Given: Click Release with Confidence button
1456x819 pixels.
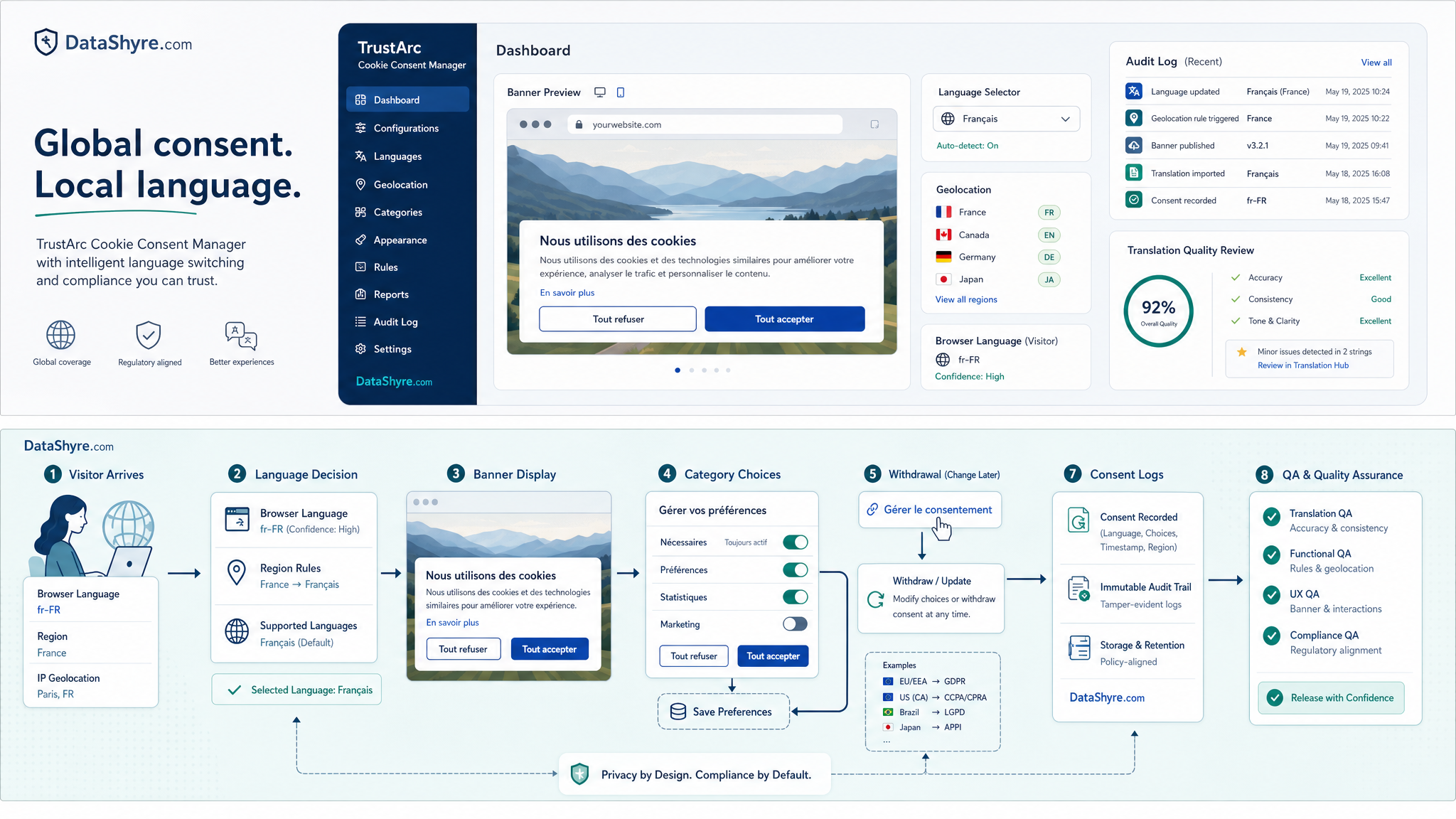Looking at the screenshot, I should tap(1331, 697).
